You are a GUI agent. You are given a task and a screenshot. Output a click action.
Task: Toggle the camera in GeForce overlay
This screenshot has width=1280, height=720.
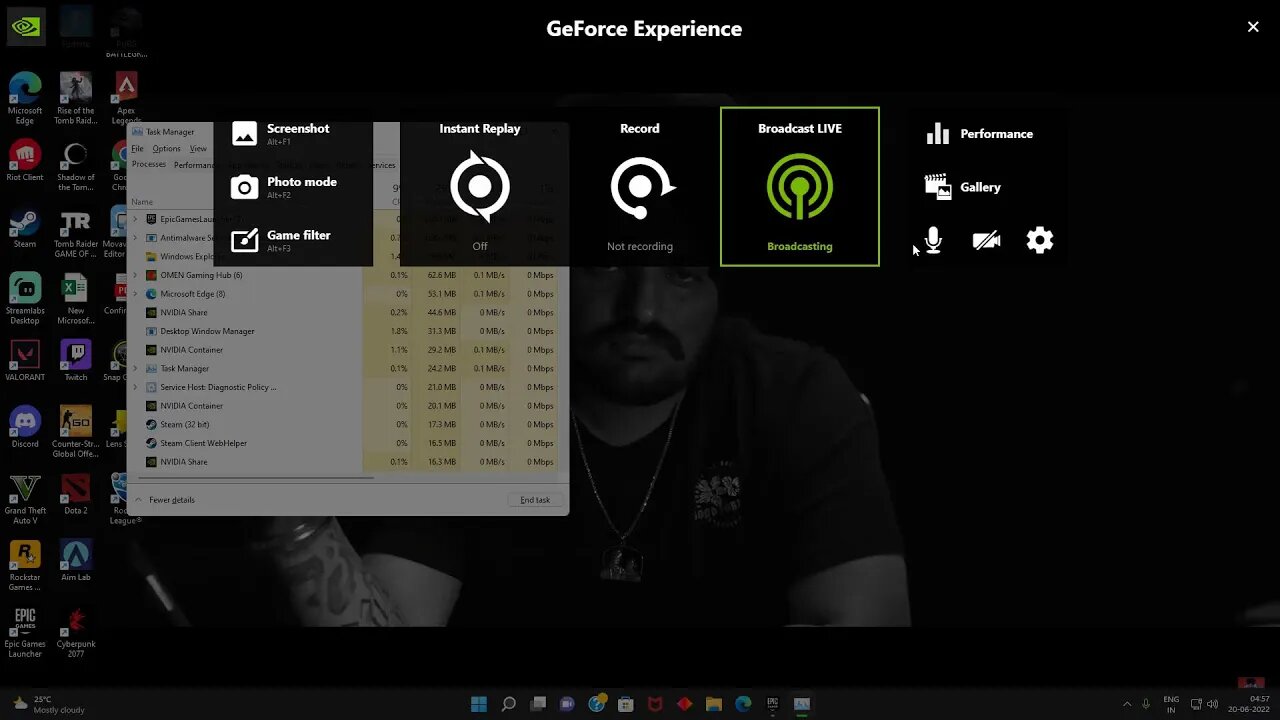pyautogui.click(x=986, y=240)
